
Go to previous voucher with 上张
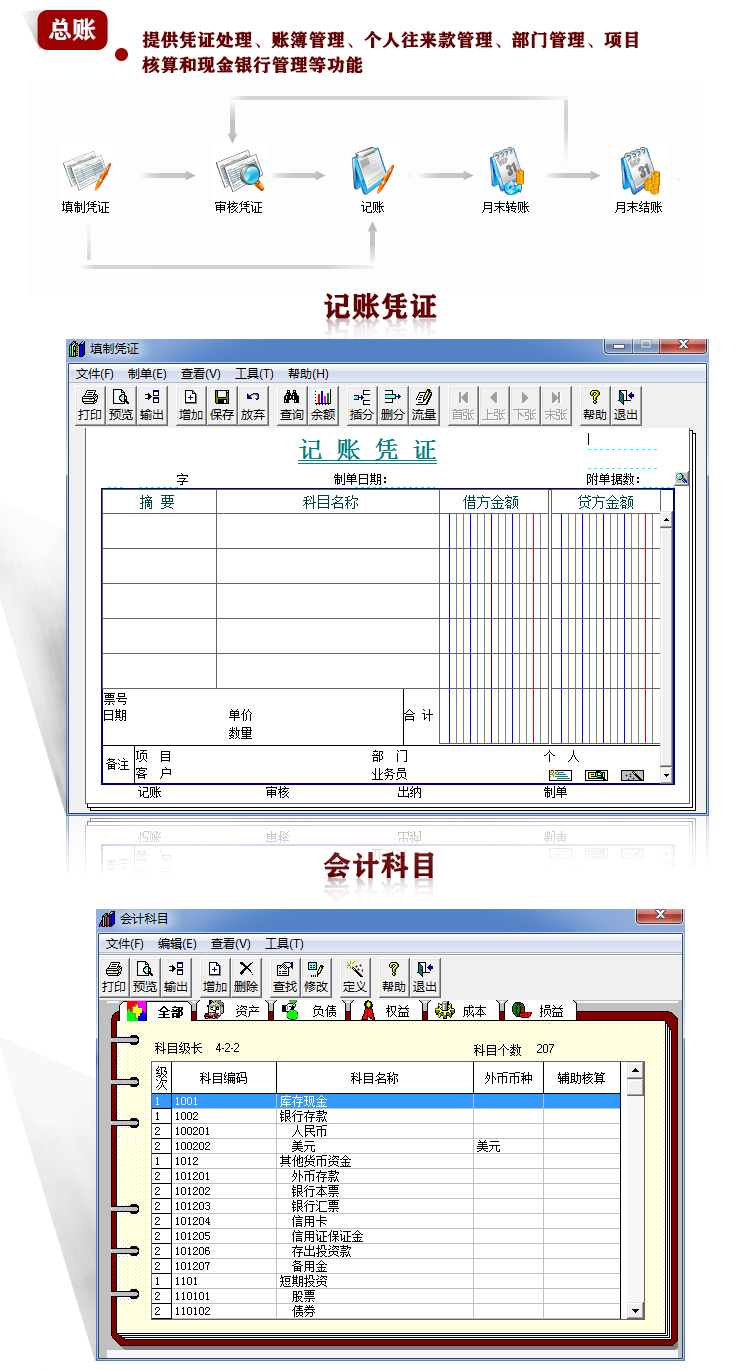494,405
